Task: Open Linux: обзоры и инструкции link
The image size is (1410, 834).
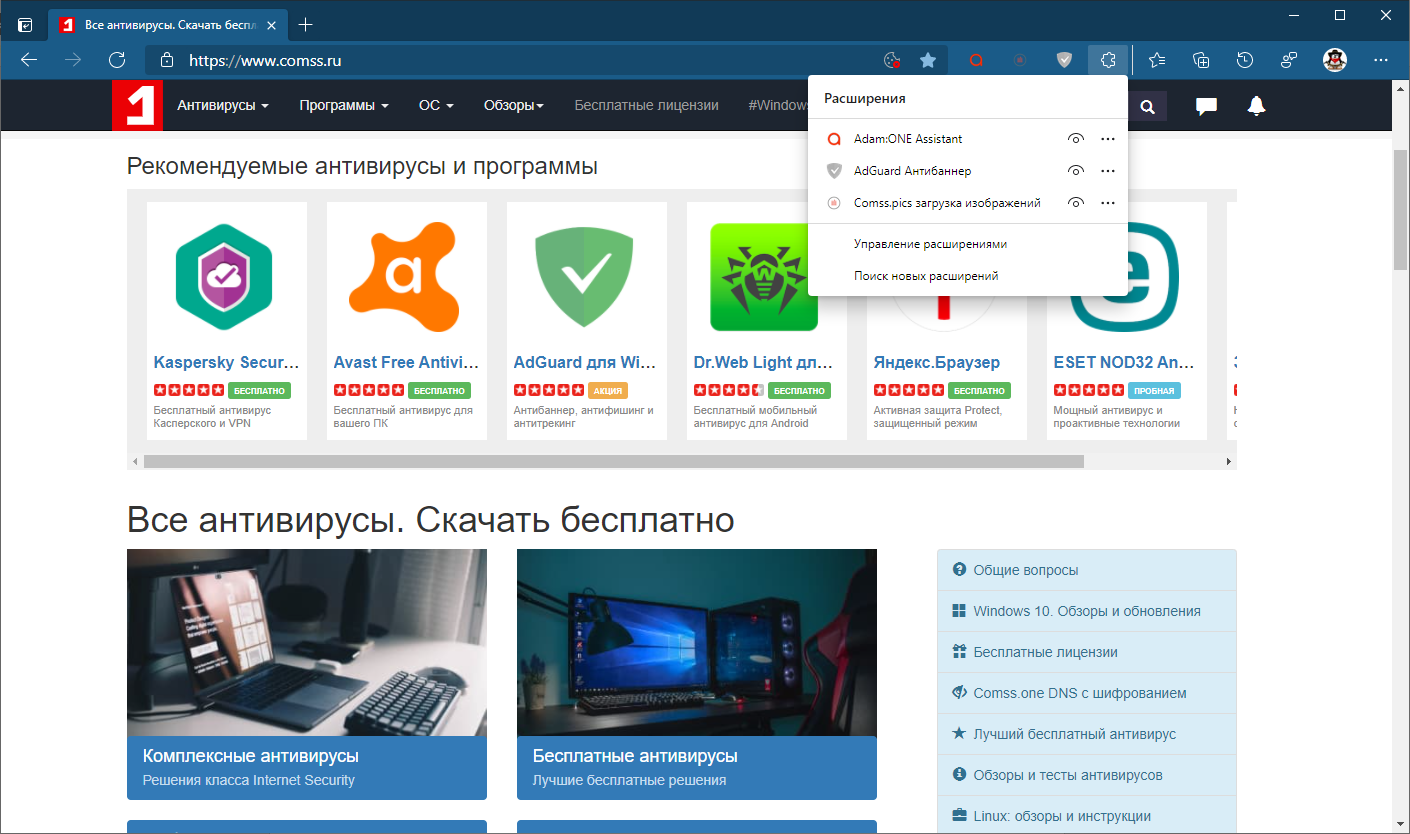Action: 1087,816
